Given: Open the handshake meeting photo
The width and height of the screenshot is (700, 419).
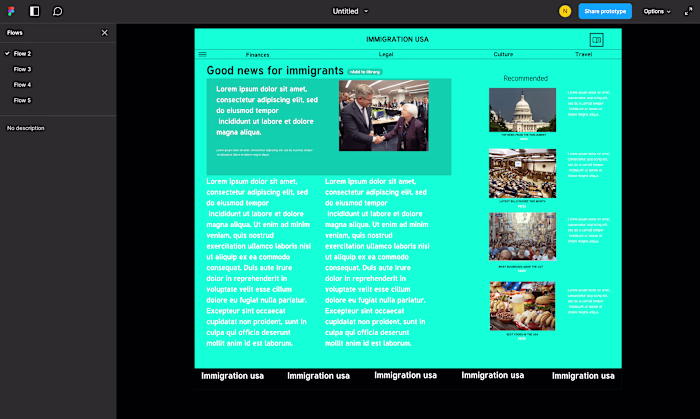Looking at the screenshot, I should (384, 116).
